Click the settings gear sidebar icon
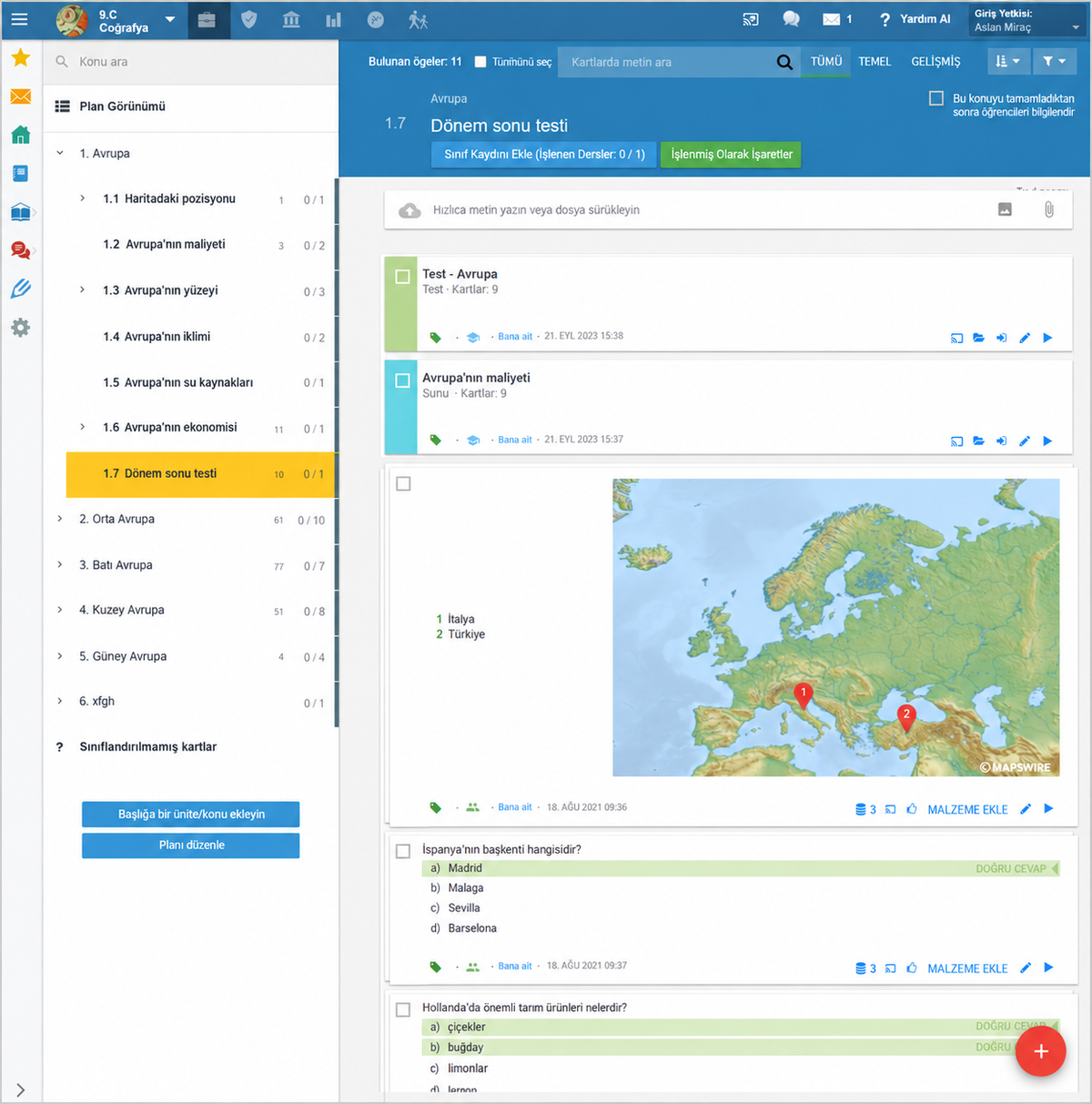 tap(21, 328)
